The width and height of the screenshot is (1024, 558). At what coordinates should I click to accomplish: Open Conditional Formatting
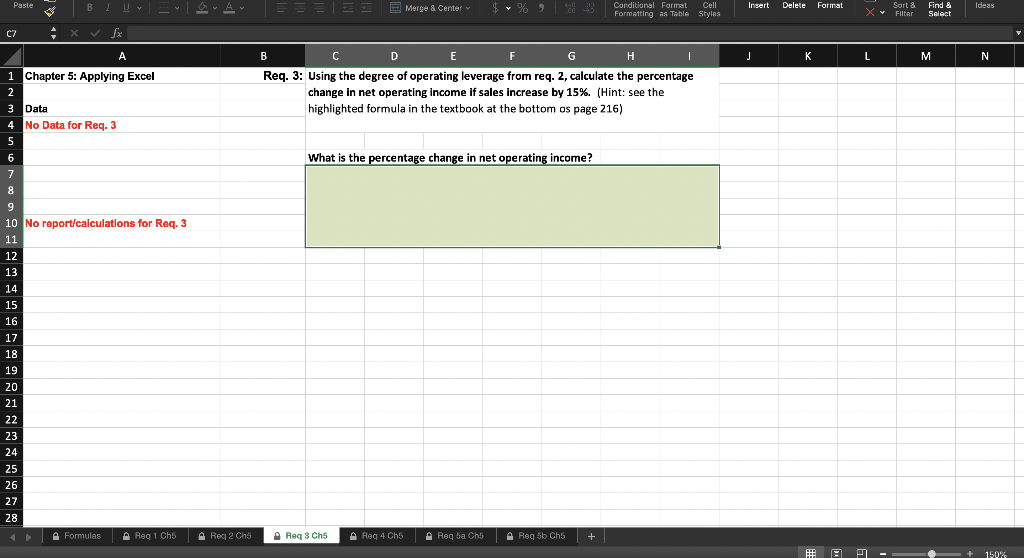(633, 9)
